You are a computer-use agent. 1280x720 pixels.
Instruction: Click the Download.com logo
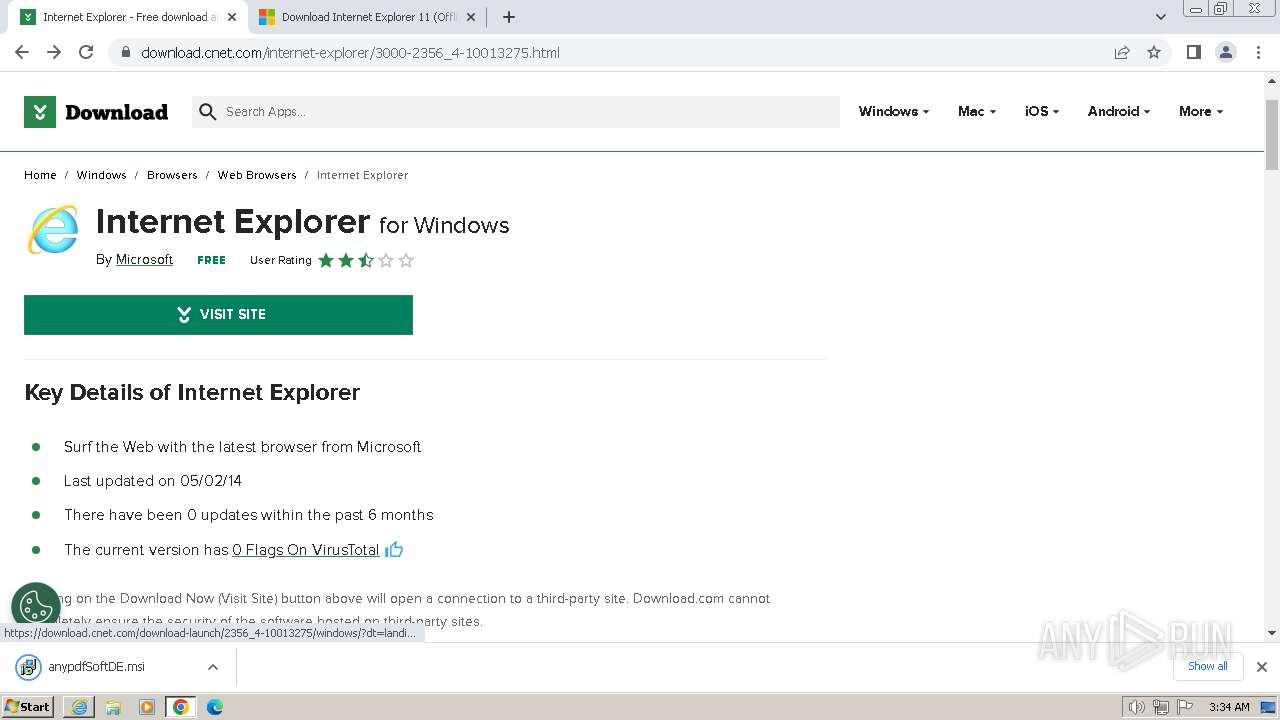tap(96, 112)
